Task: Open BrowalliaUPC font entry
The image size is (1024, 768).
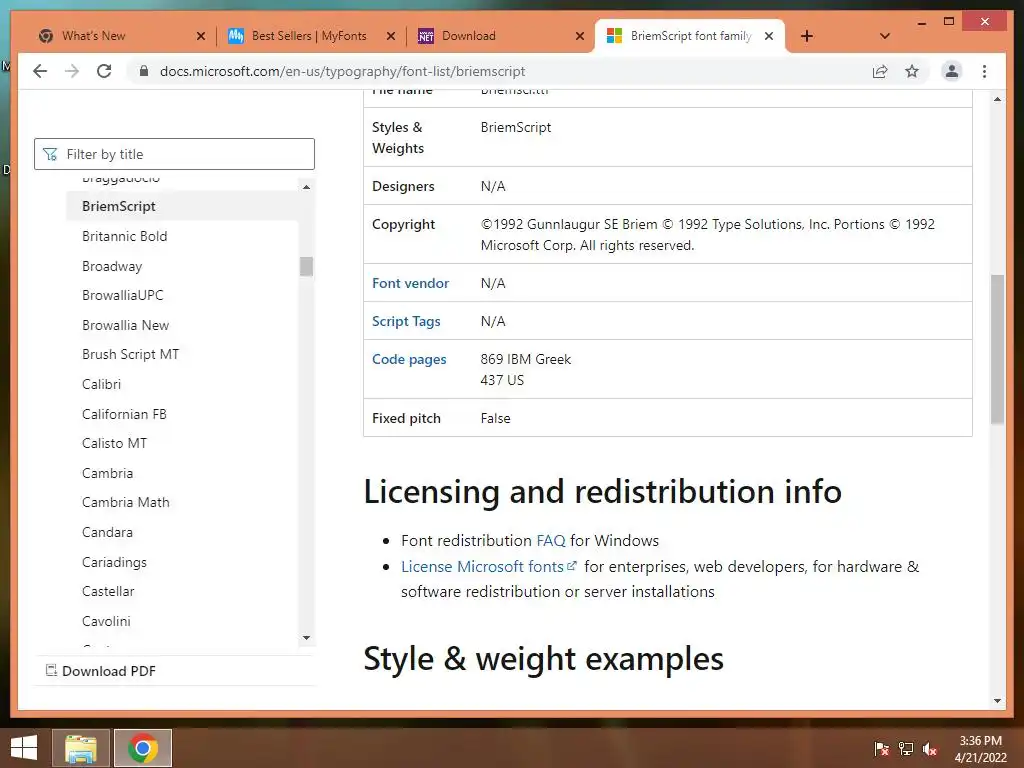Action: coord(123,295)
